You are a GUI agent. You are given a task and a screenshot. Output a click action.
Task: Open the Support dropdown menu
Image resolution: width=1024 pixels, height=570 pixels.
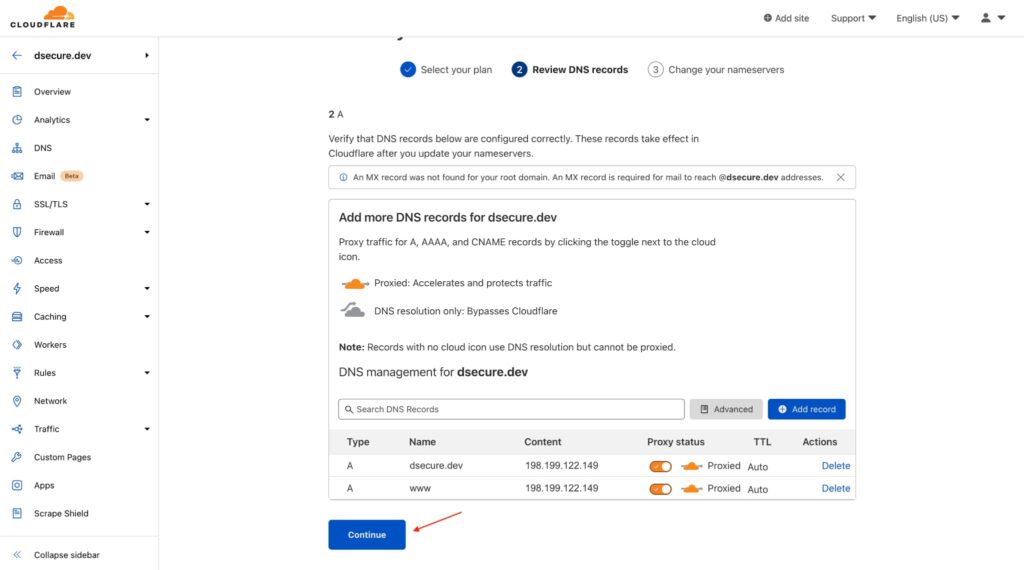point(853,18)
